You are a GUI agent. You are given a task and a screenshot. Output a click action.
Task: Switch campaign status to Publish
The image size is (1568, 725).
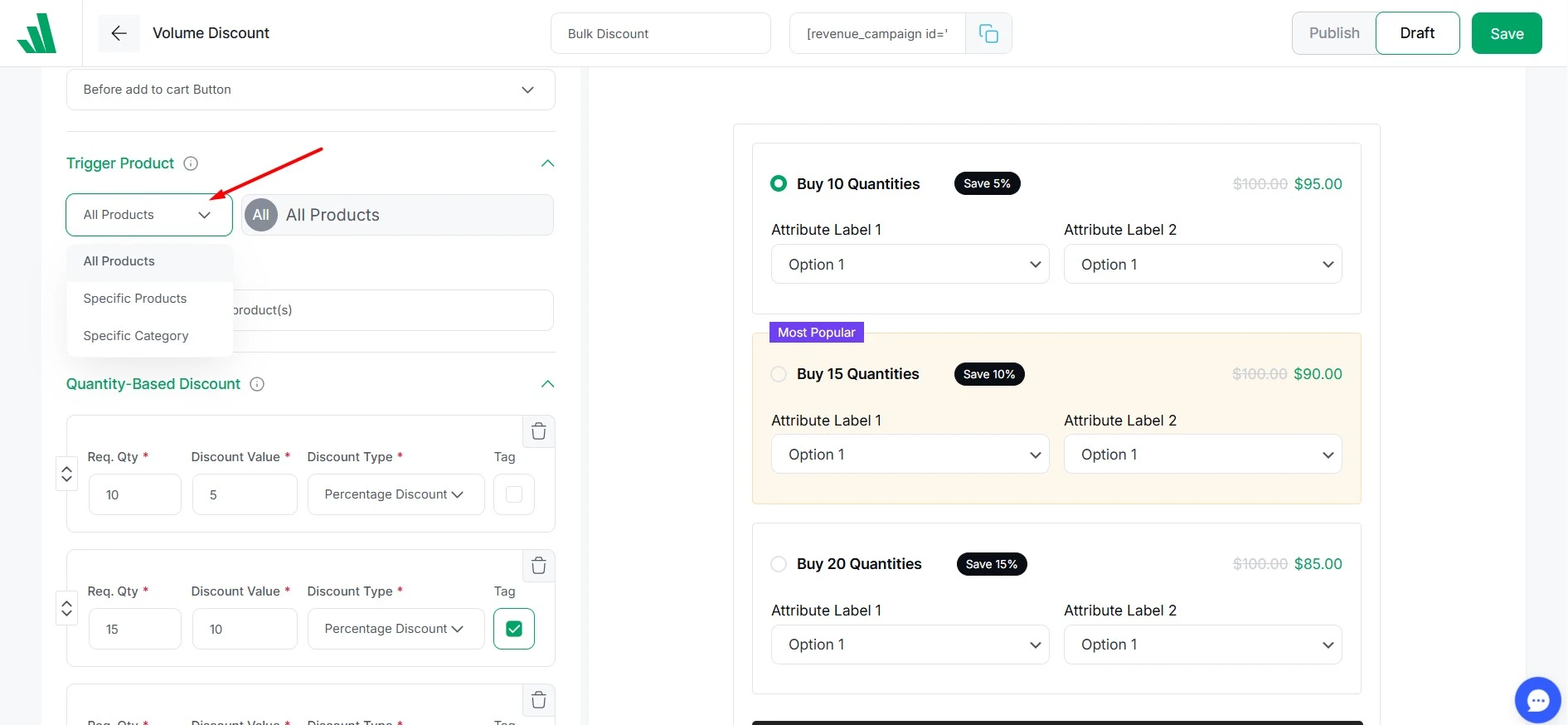point(1334,33)
